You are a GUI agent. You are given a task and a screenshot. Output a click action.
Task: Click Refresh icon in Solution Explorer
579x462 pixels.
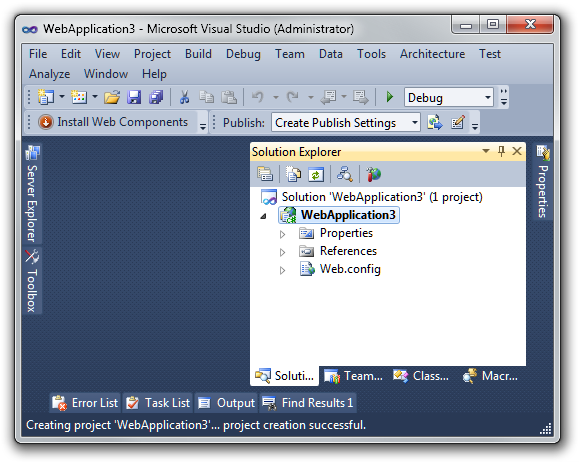(316, 174)
